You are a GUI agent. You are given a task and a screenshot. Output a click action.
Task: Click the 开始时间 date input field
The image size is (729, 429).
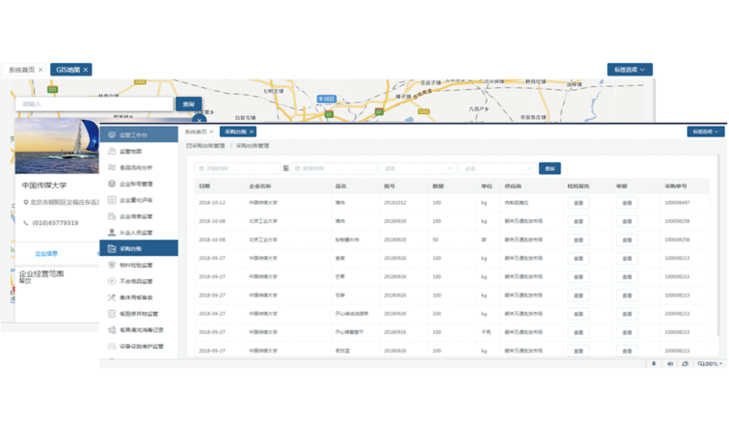point(238,169)
